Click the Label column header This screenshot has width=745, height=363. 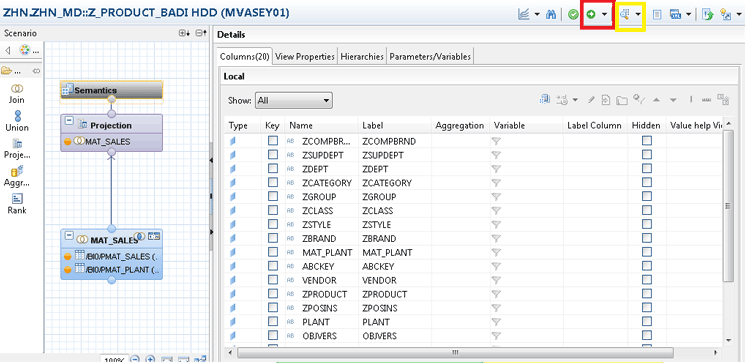[394, 125]
